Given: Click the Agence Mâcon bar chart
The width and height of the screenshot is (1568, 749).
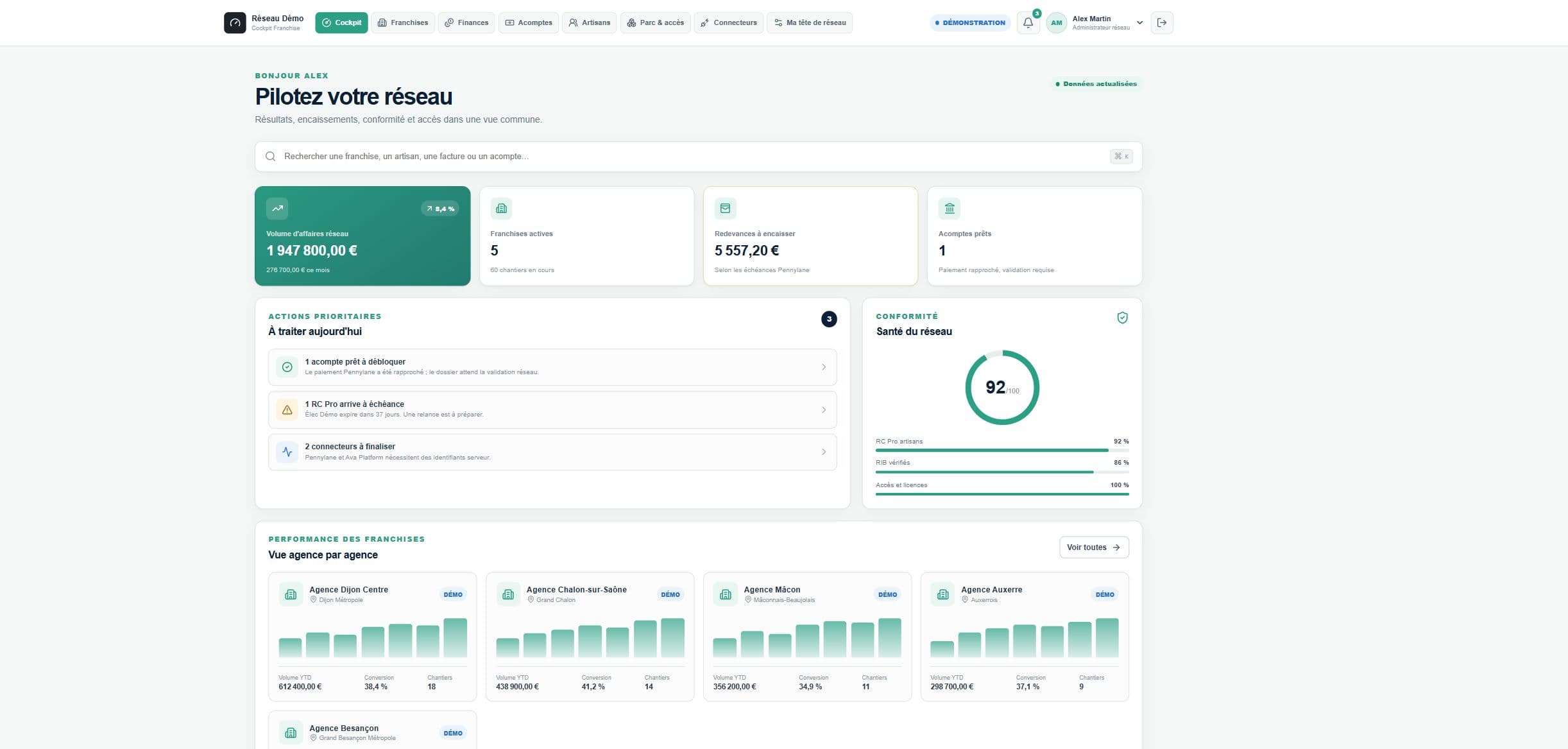Looking at the screenshot, I should pos(807,637).
